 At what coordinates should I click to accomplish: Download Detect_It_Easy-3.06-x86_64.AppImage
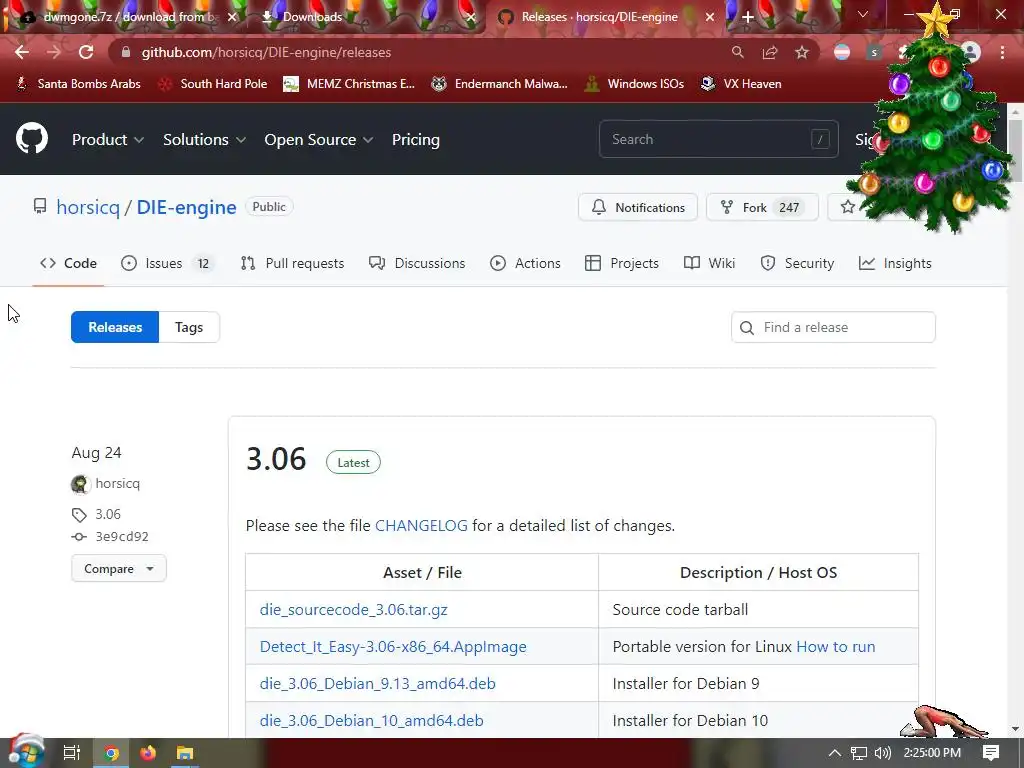coord(393,647)
